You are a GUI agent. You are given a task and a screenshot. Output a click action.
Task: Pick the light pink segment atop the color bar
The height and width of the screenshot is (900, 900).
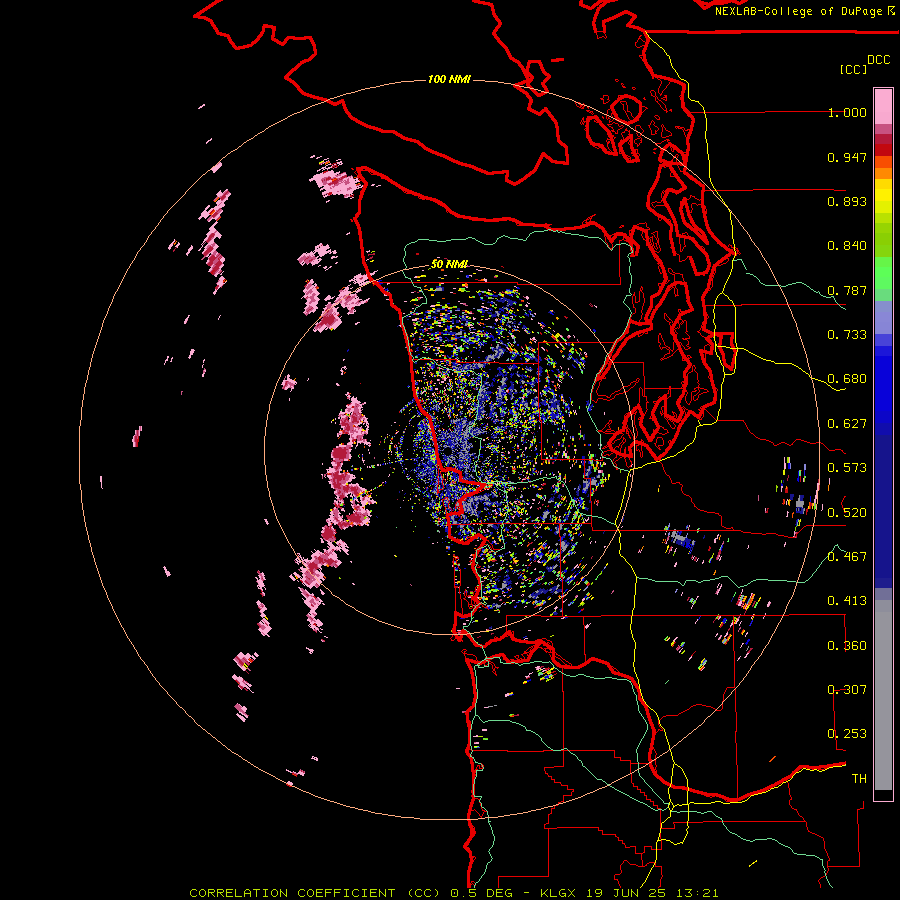[x=883, y=106]
